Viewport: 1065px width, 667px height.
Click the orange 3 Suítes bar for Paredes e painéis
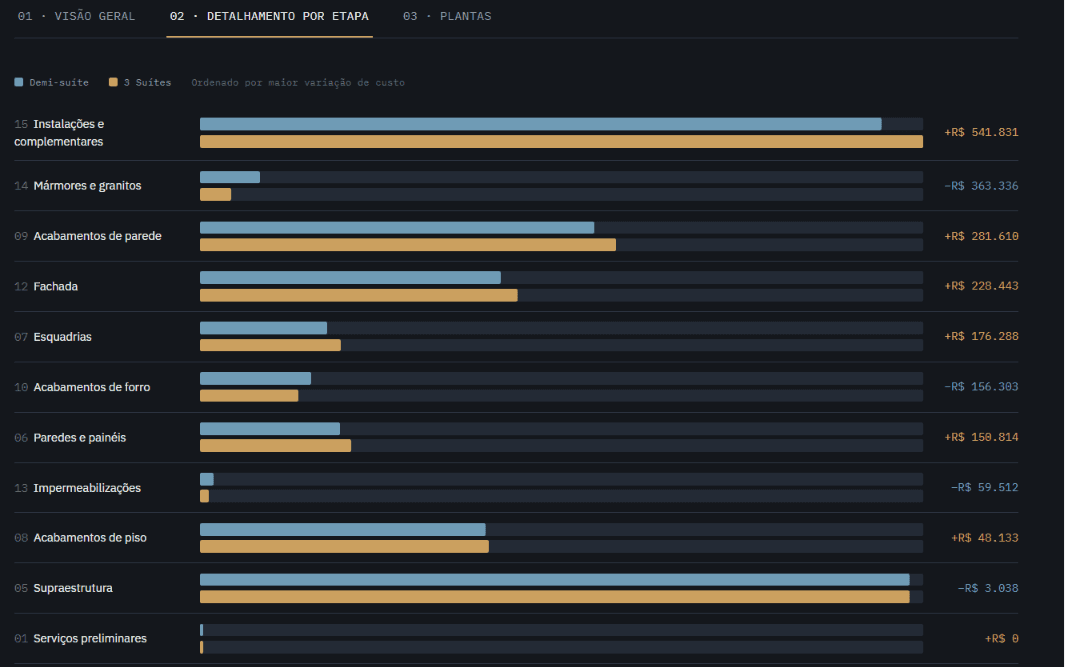pyautogui.click(x=275, y=446)
